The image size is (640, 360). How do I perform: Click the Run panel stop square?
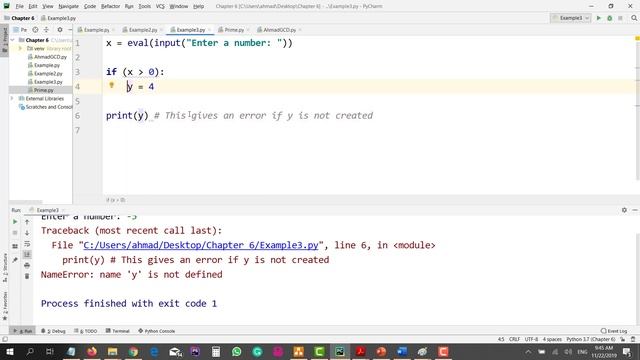click(15, 233)
